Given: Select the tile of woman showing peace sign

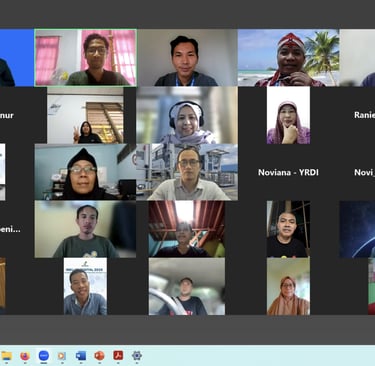Looking at the screenshot, I should pos(85,115).
